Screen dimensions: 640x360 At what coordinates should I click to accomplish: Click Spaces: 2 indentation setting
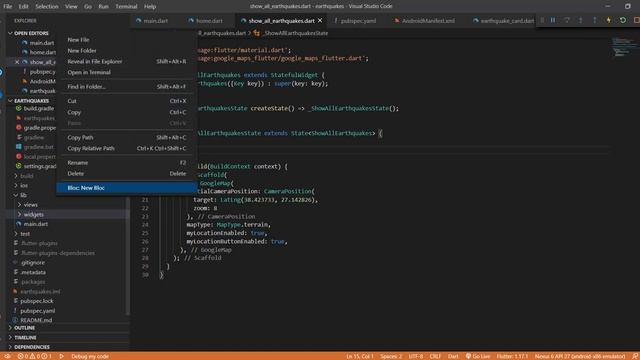[x=391, y=356]
